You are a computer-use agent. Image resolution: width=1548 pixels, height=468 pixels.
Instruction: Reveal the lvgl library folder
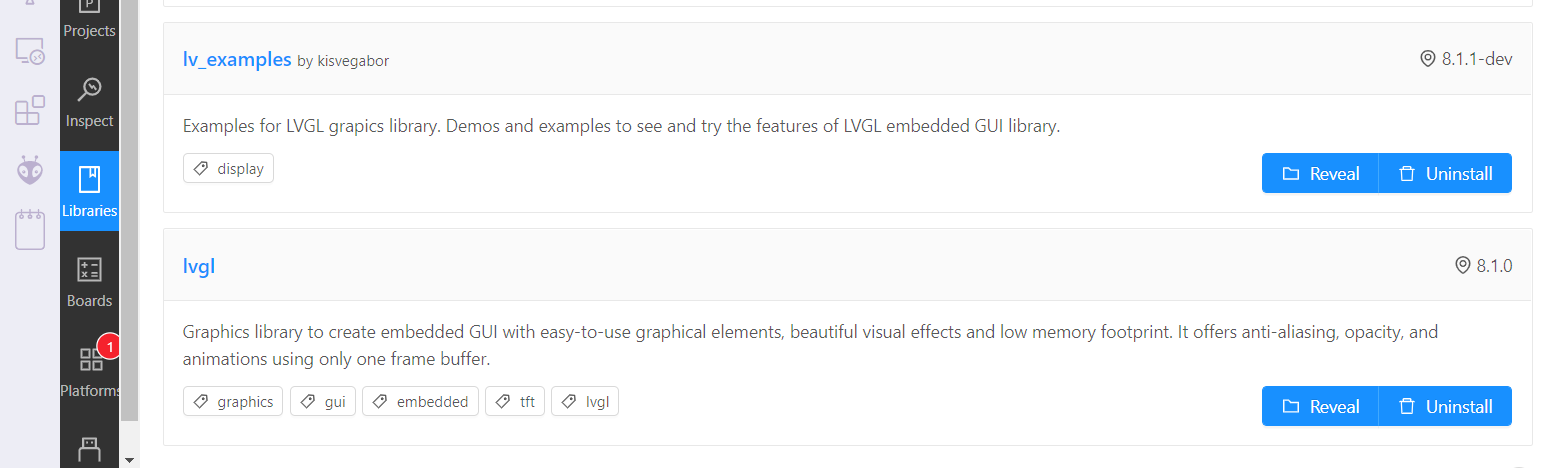(1320, 406)
